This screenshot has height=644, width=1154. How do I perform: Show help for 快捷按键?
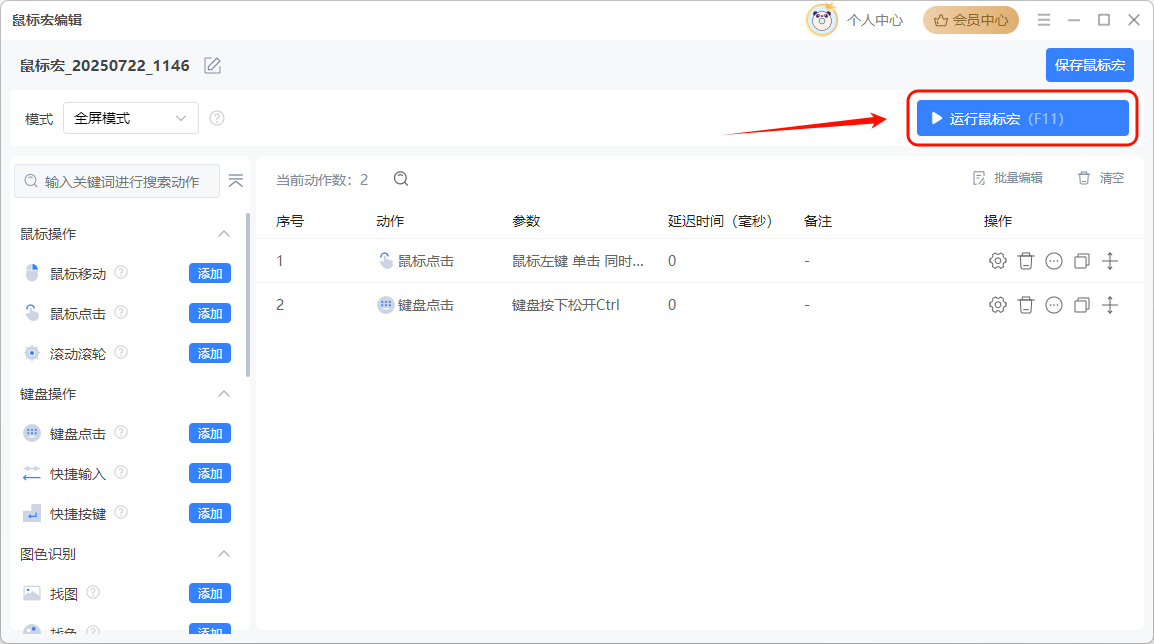point(121,512)
